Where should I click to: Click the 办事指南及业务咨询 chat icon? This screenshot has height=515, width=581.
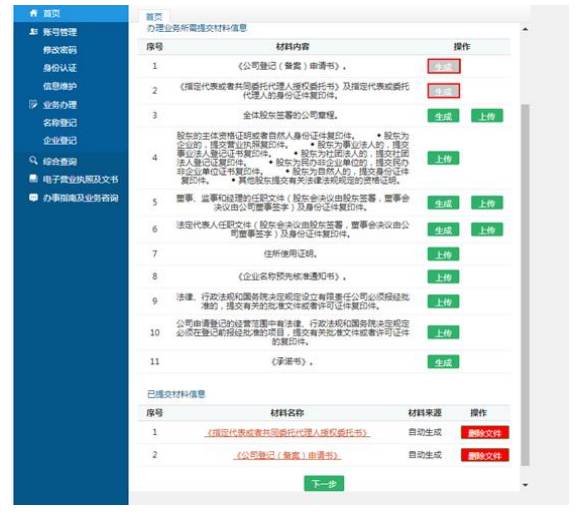click(x=33, y=197)
